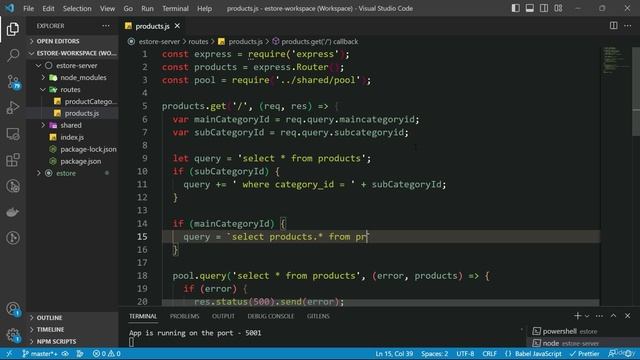The width and height of the screenshot is (640, 360).
Task: Maximize the panel with up chevron
Action: (613, 316)
